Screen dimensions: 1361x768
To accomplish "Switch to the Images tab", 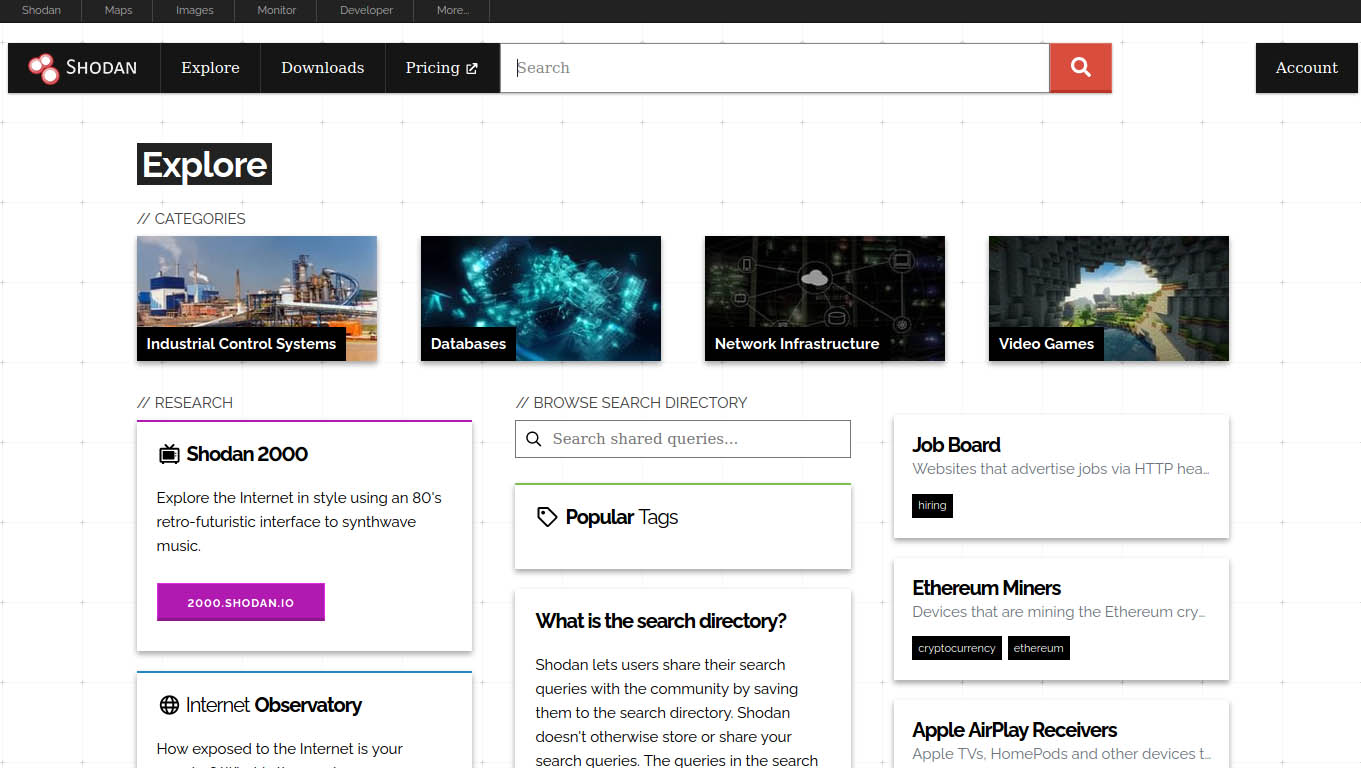I will click(x=194, y=10).
